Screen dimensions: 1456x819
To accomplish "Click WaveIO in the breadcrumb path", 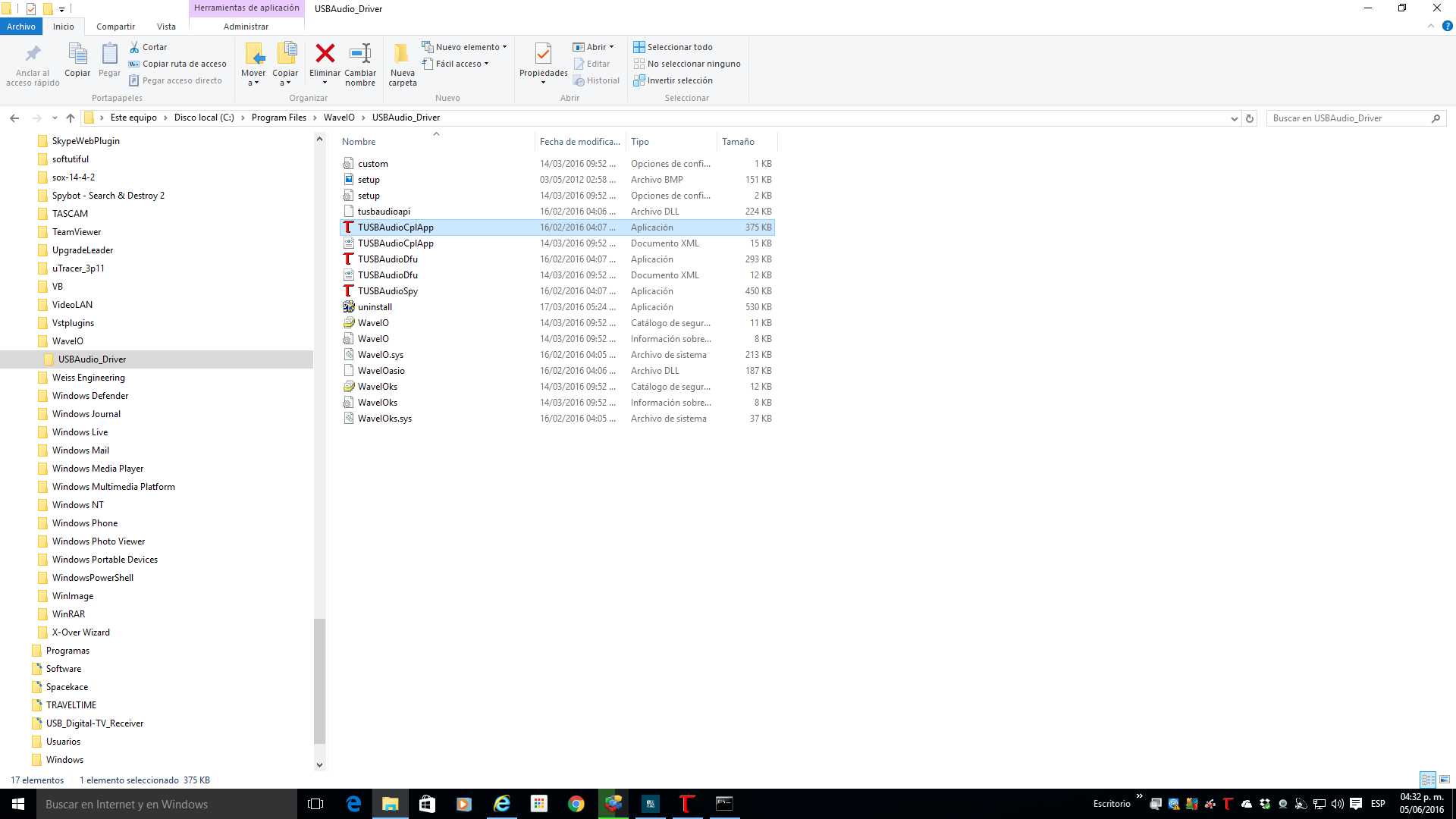I will pos(339,118).
